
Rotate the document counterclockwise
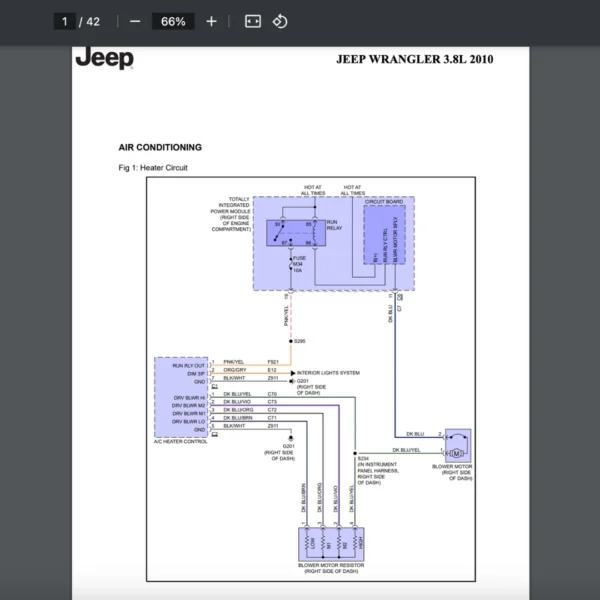280,21
